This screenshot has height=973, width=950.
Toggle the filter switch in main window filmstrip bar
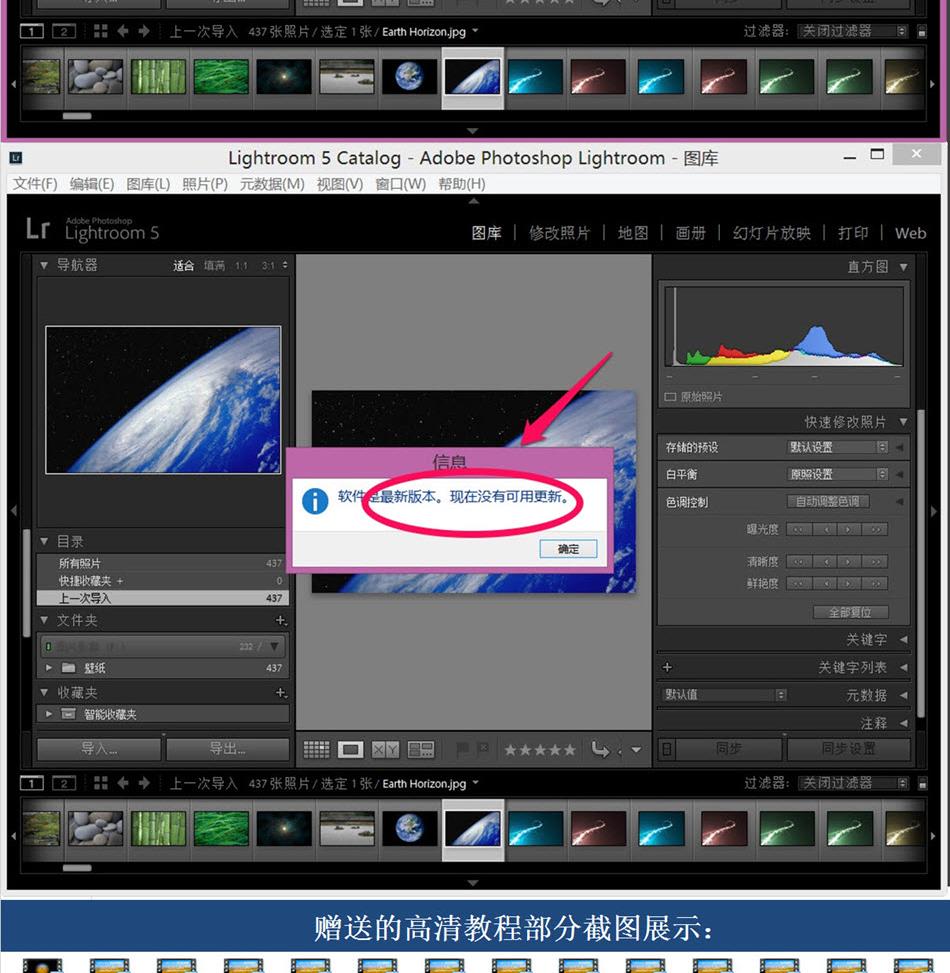[x=922, y=784]
